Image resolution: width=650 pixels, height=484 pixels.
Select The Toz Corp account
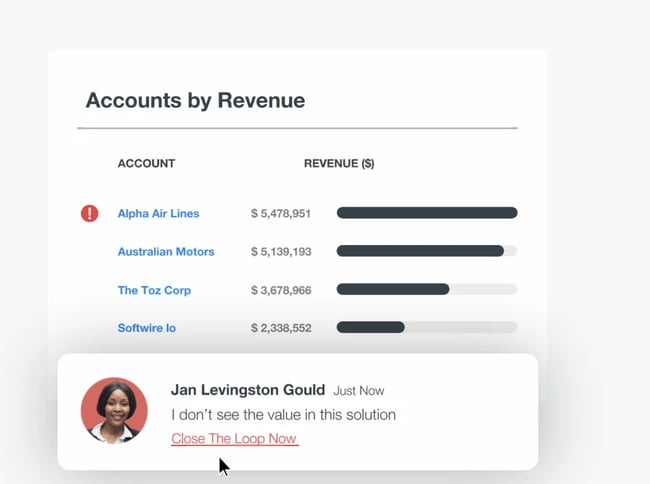(154, 290)
